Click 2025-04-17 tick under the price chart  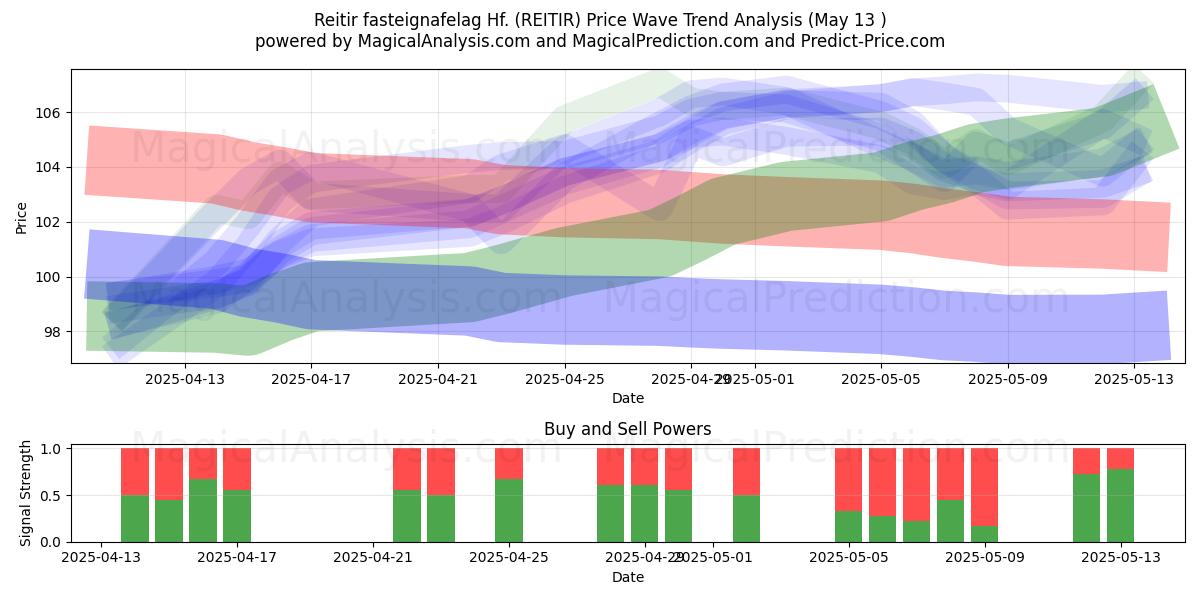311,379
